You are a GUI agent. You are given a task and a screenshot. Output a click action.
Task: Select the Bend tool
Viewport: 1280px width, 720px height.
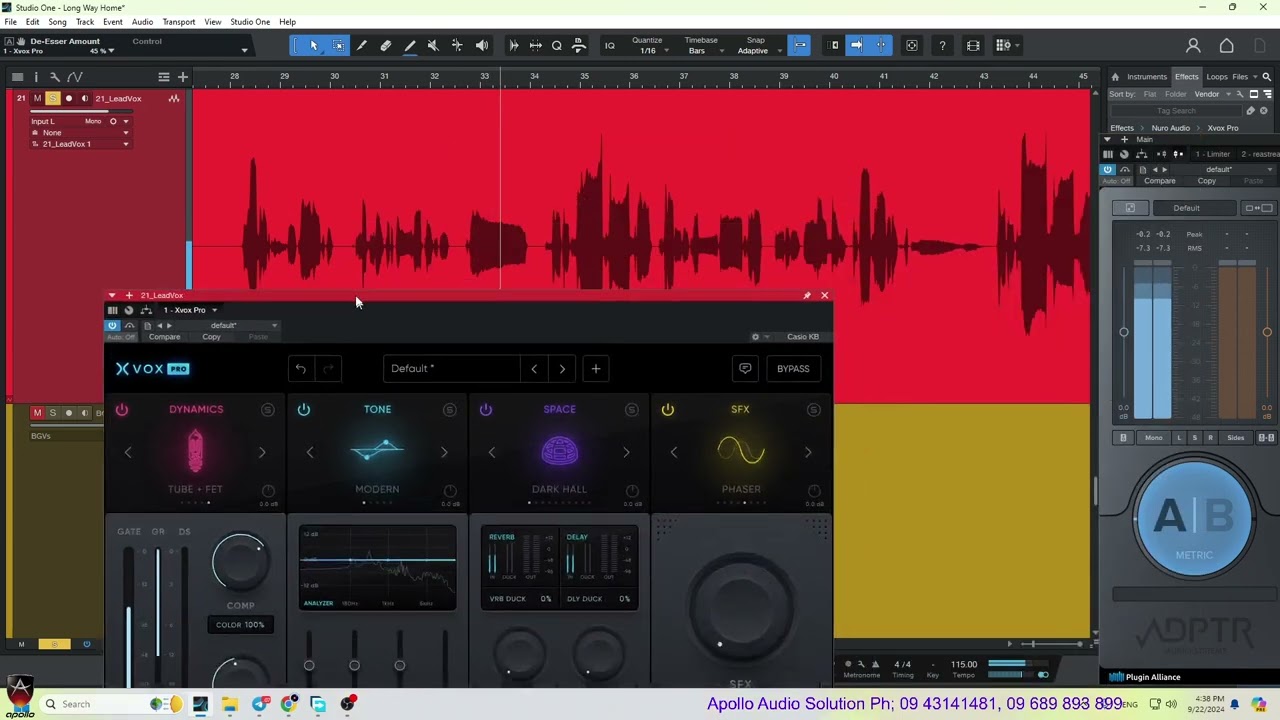tap(457, 45)
